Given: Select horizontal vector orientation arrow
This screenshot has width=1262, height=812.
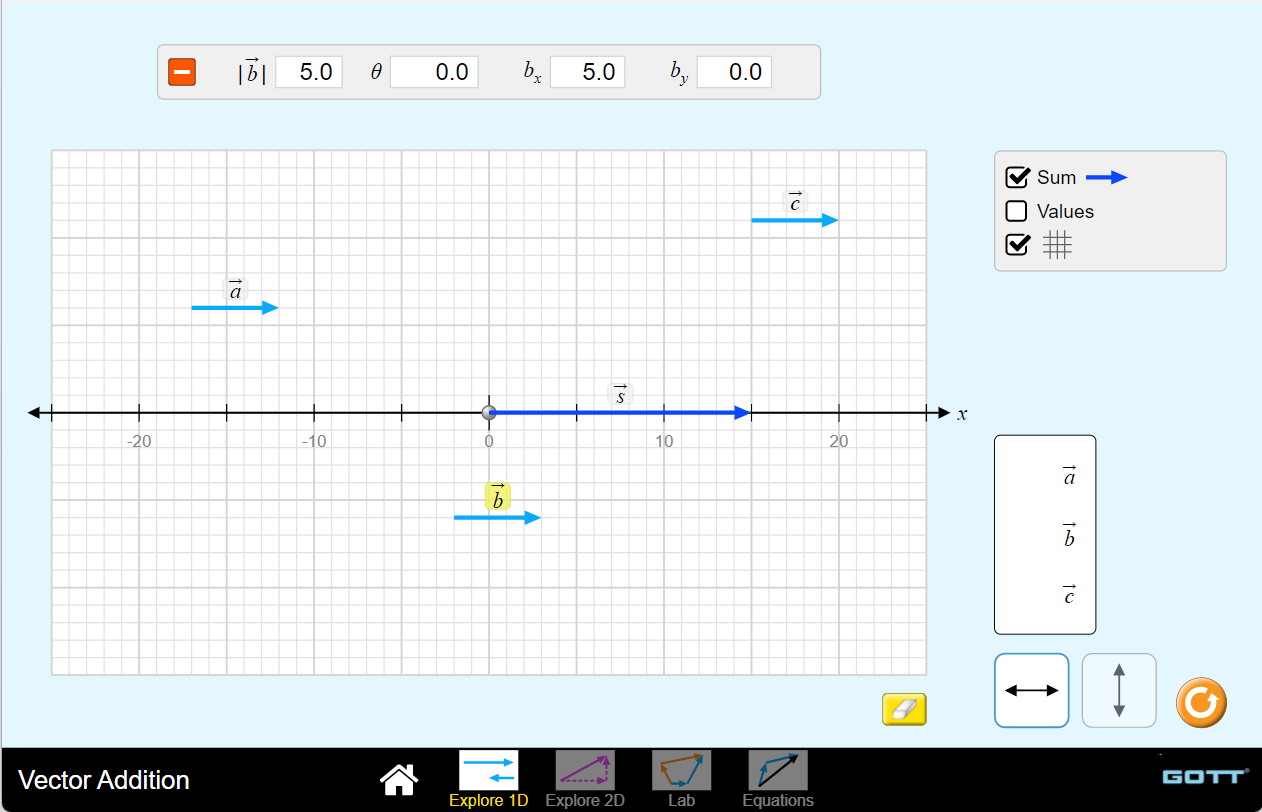Looking at the screenshot, I should pyautogui.click(x=1031, y=690).
